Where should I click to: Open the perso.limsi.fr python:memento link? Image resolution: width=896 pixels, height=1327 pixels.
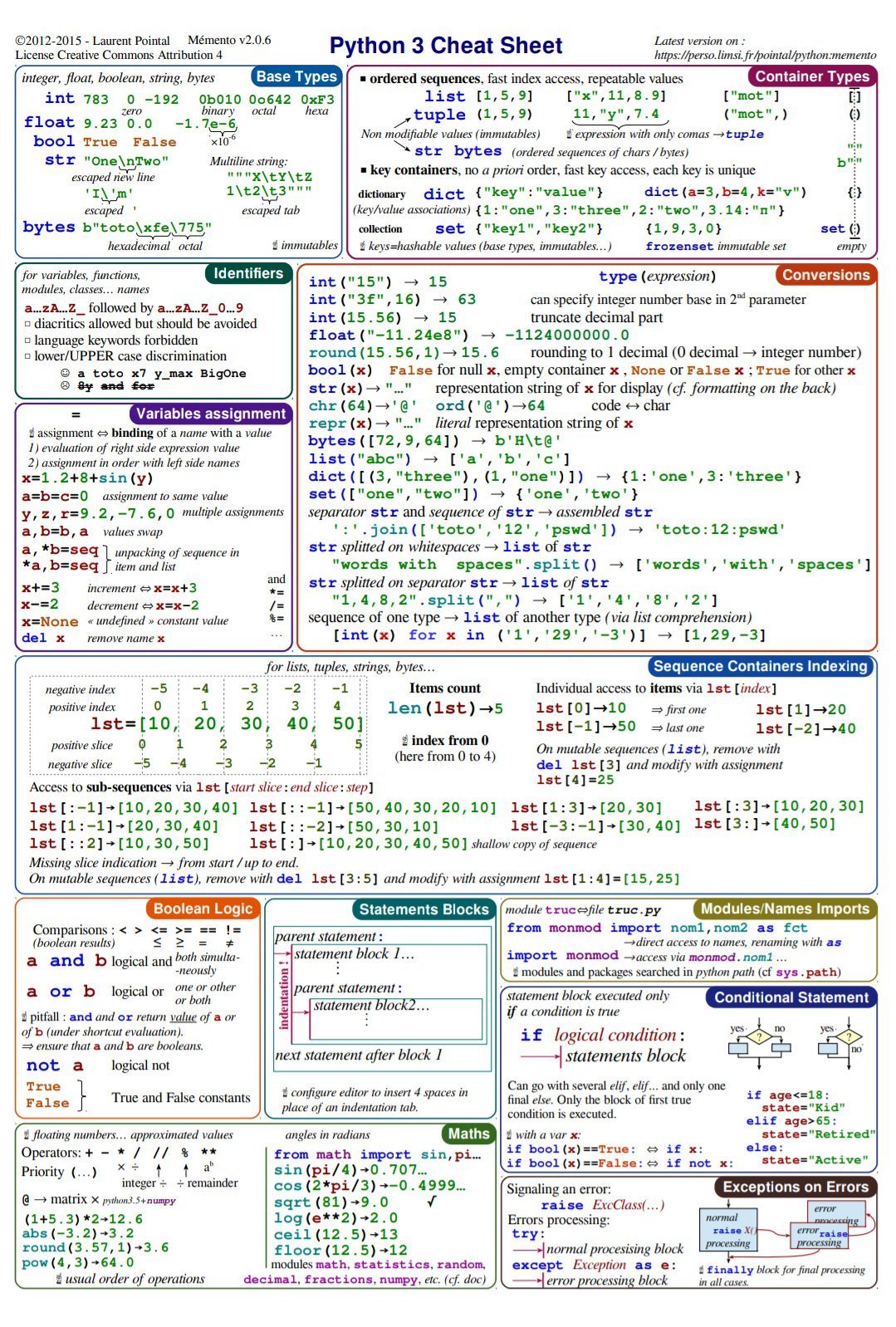coord(765,55)
